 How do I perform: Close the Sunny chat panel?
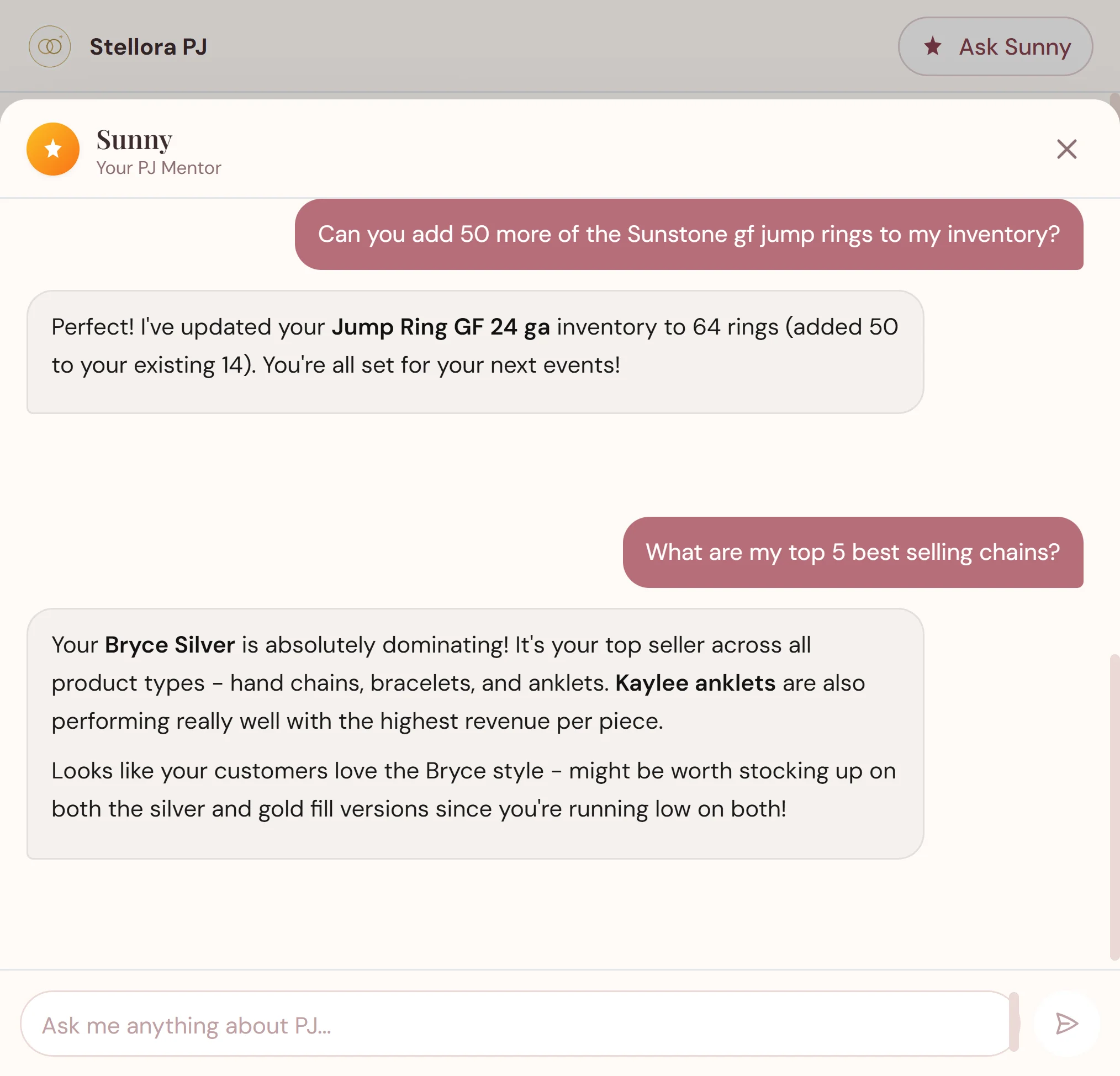[x=1066, y=149]
